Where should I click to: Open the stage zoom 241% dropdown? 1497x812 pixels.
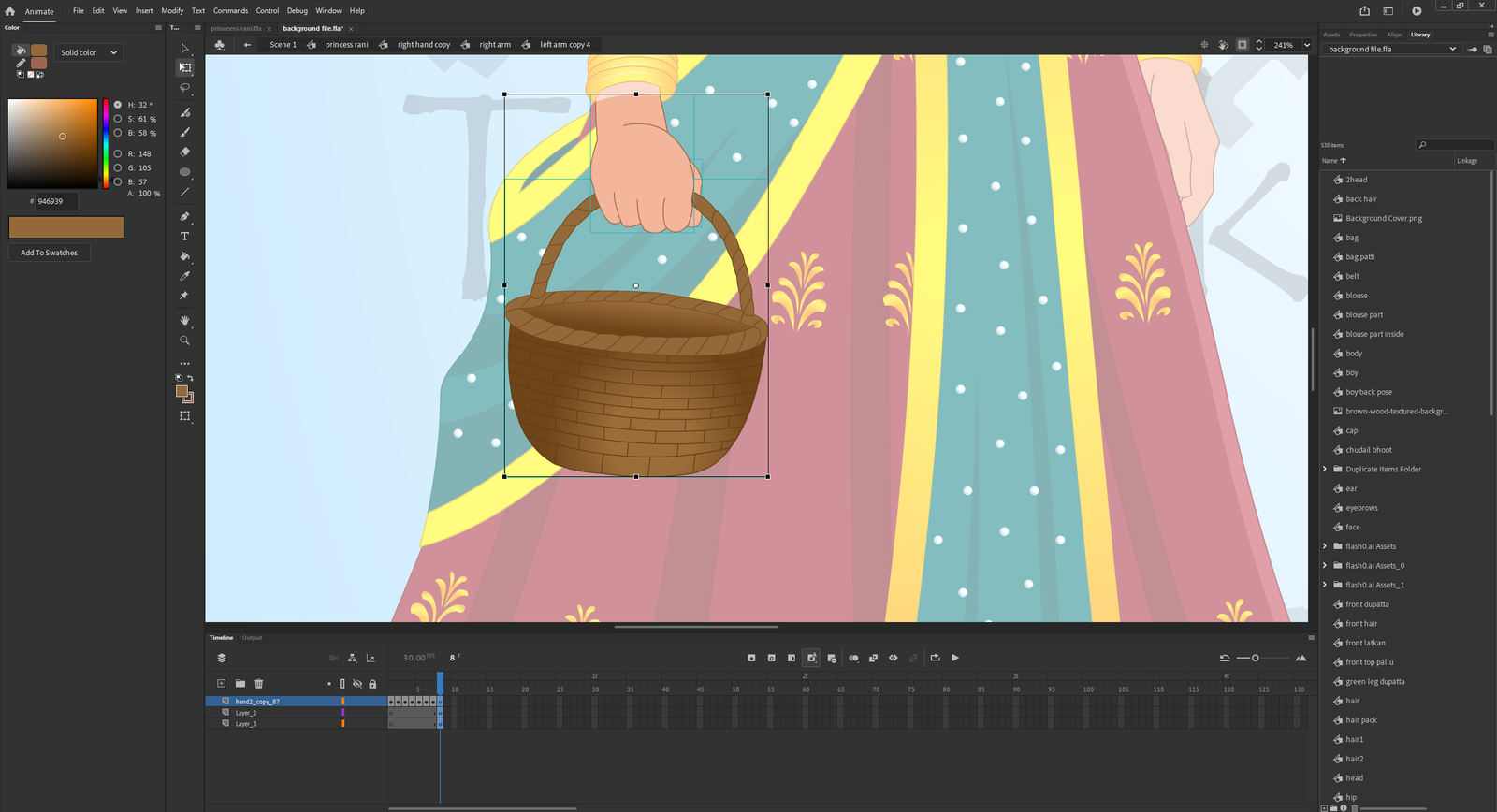pyautogui.click(x=1307, y=45)
